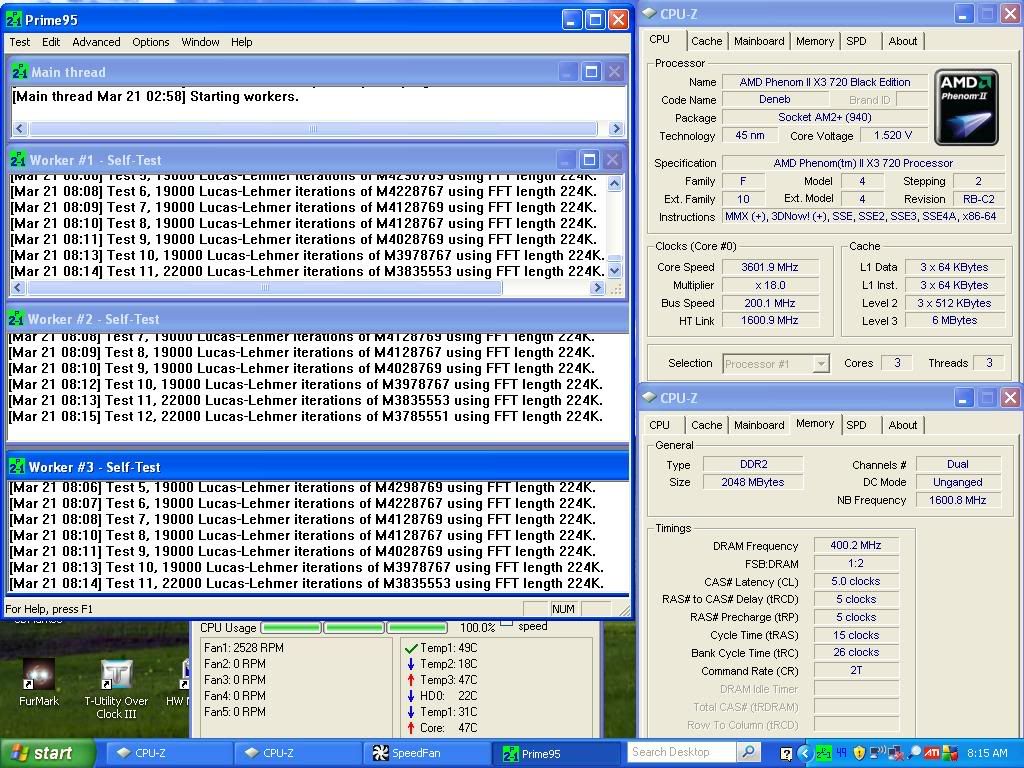
Task: Click the 8:15 AM taskbar clock
Action: [987, 754]
